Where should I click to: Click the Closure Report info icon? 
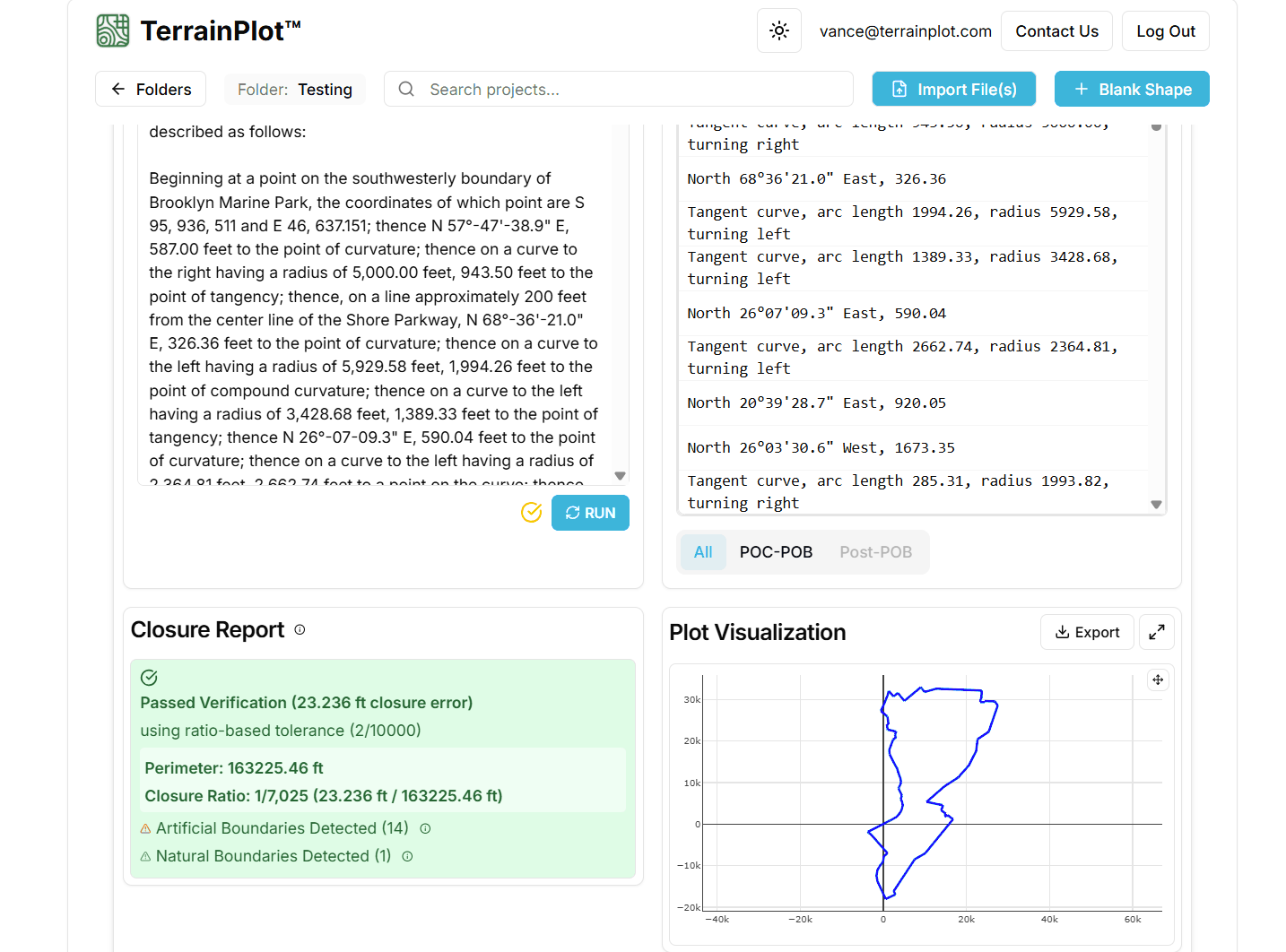(x=300, y=630)
